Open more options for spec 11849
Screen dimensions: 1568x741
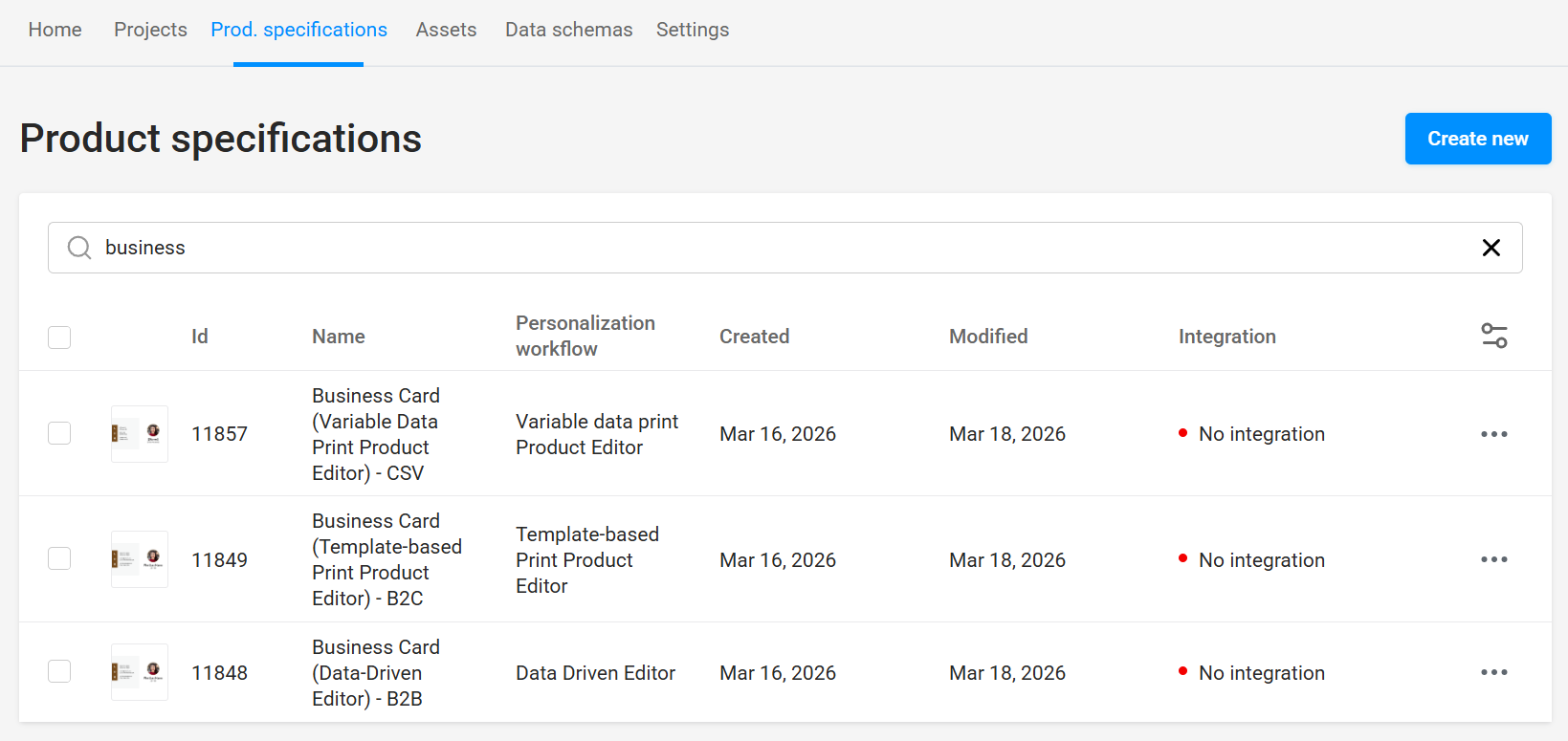point(1493,559)
